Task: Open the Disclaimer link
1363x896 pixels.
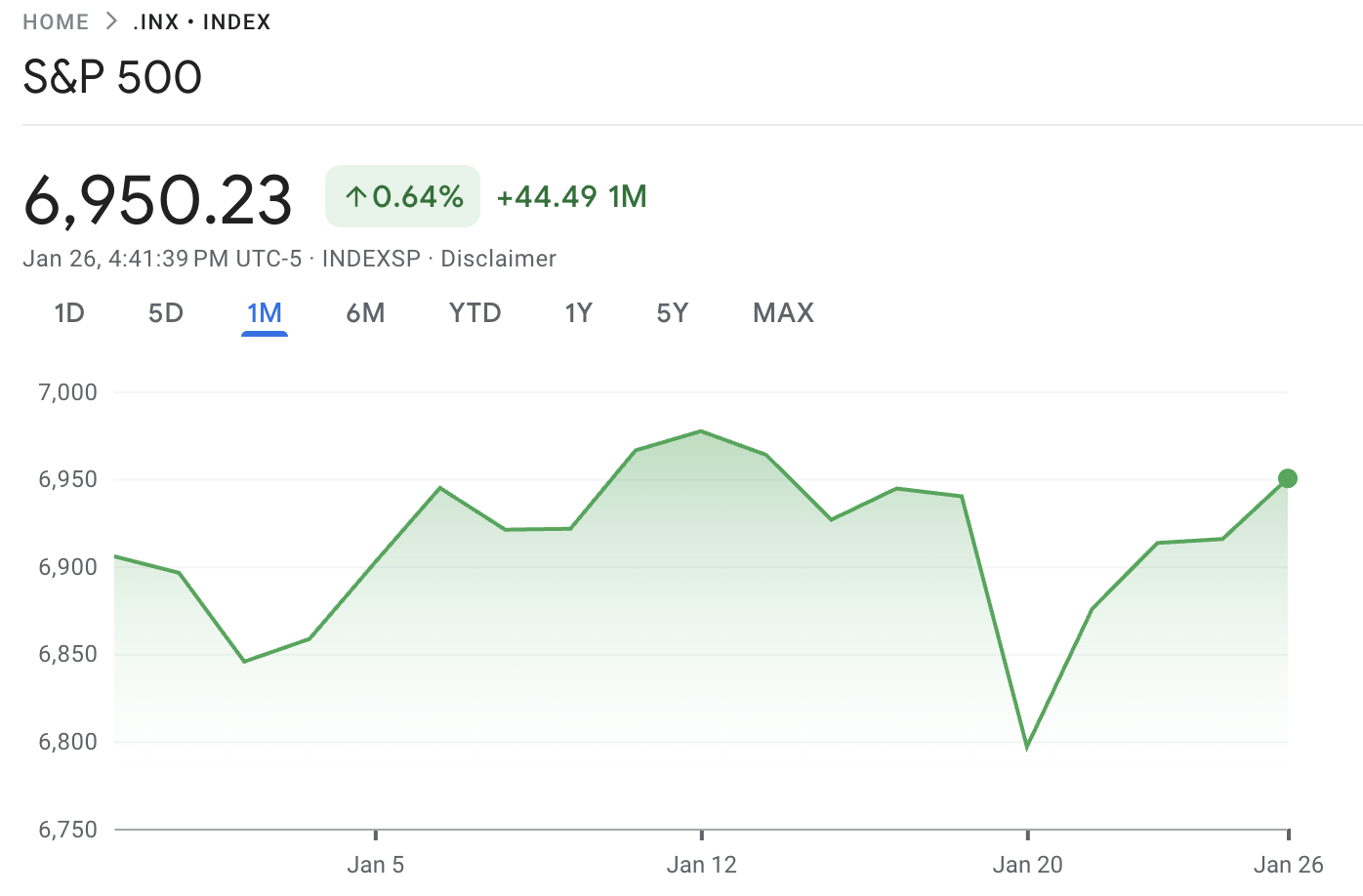Action: (x=498, y=259)
